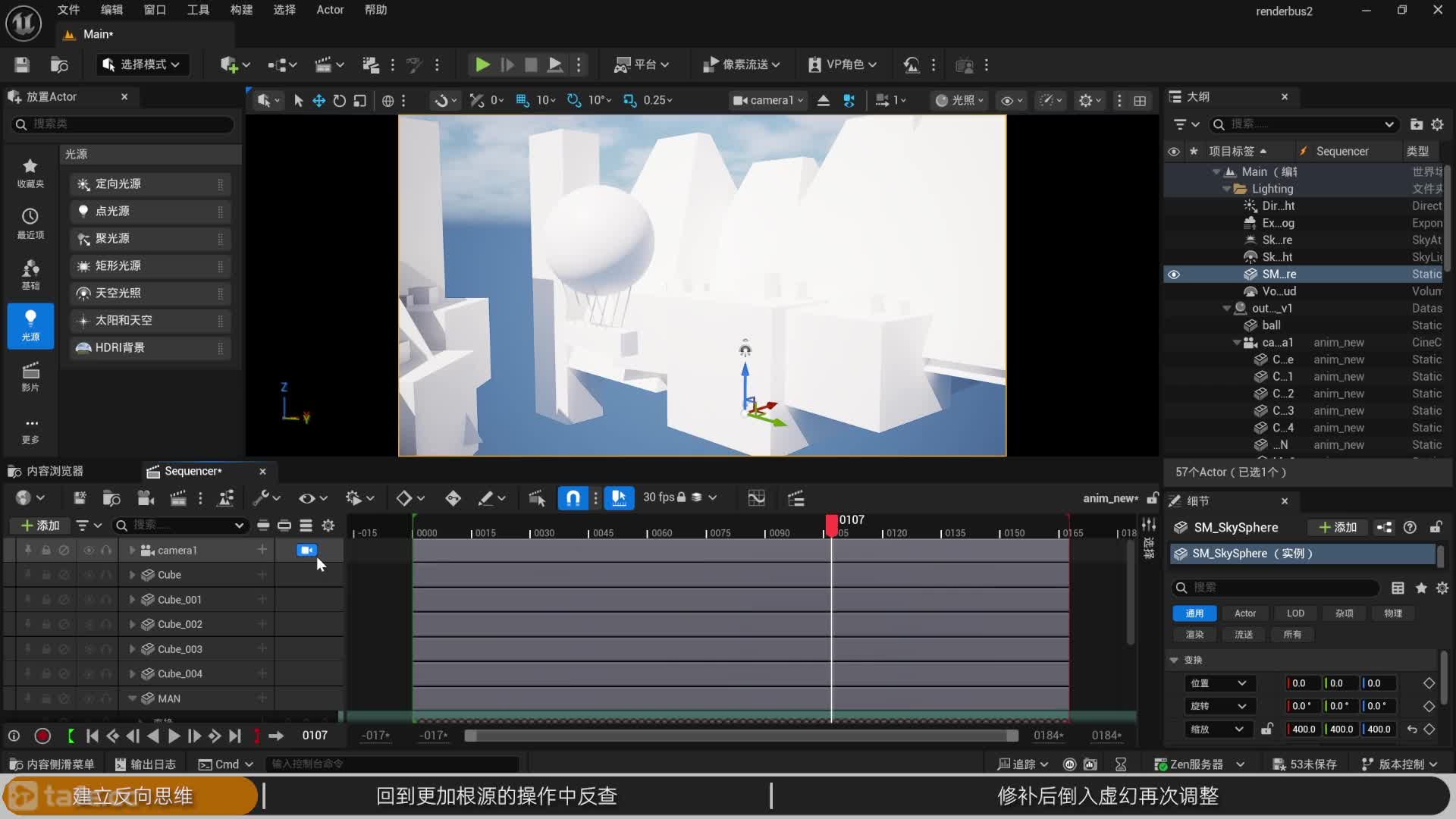Open the 最近项 recent category
The height and width of the screenshot is (819, 1456).
tap(30, 224)
